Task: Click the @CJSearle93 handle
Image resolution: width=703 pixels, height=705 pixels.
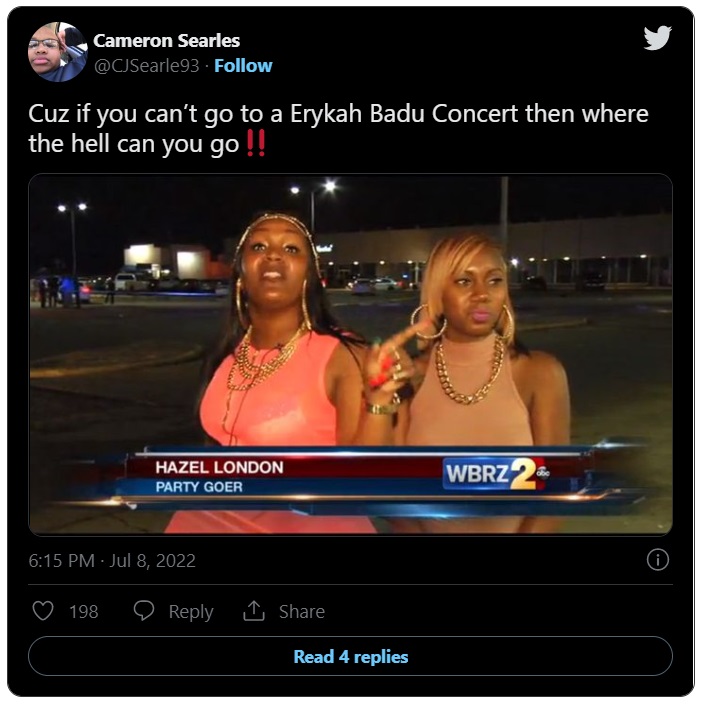Action: click(x=146, y=66)
